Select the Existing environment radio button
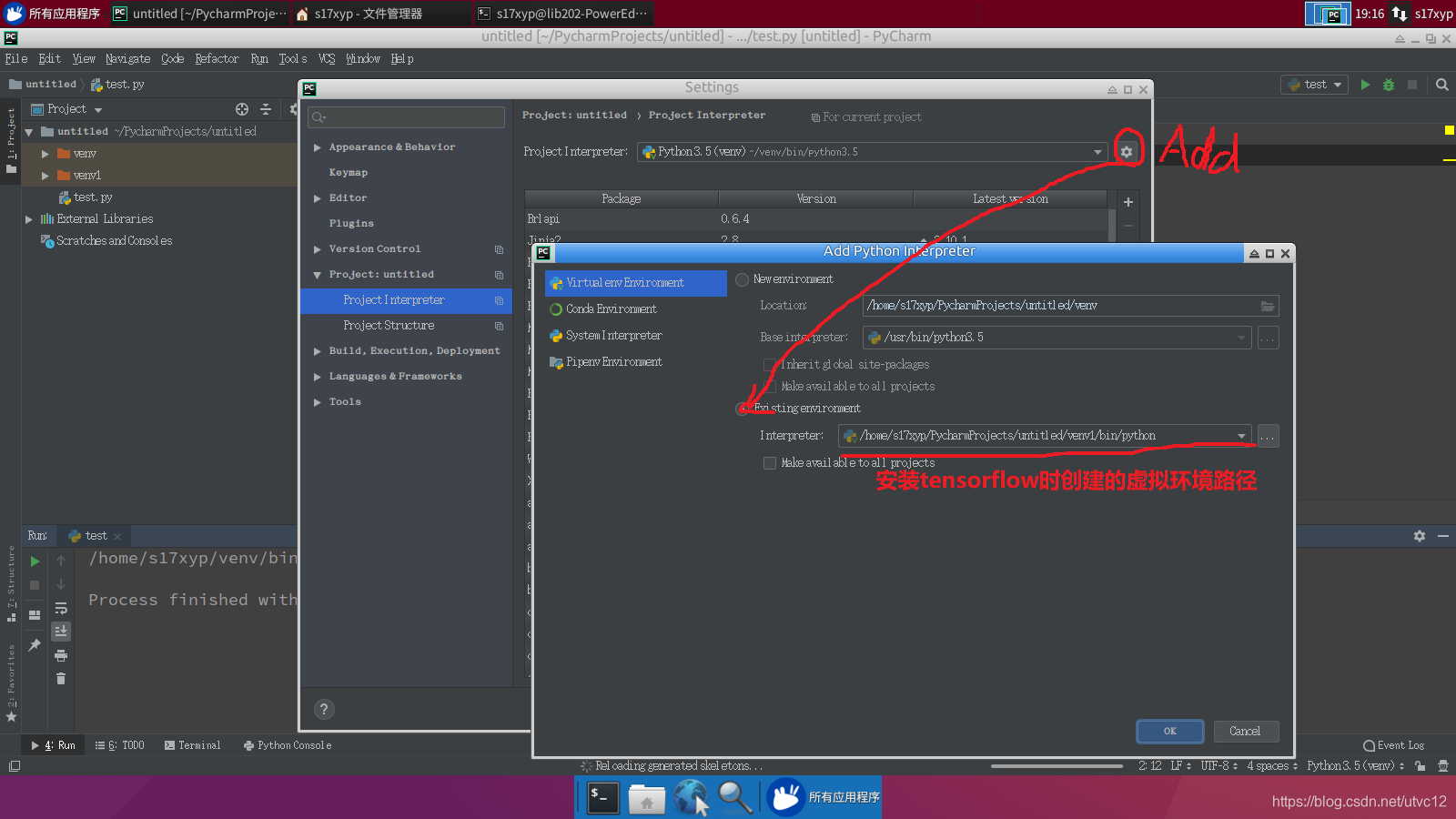1456x819 pixels. pyautogui.click(x=743, y=409)
